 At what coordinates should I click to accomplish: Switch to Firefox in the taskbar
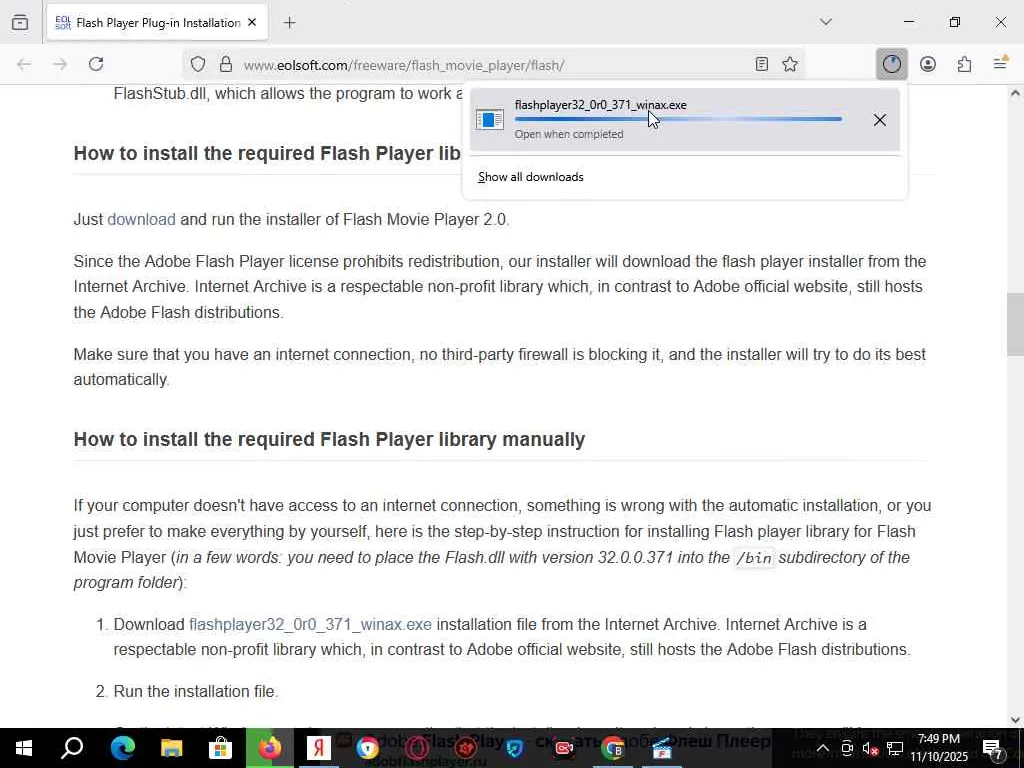[270, 748]
